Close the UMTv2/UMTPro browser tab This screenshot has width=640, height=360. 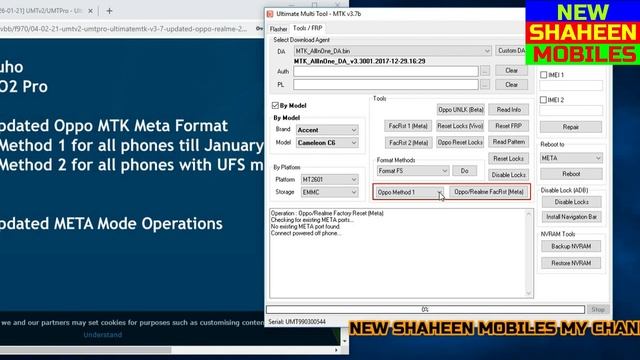[91, 11]
